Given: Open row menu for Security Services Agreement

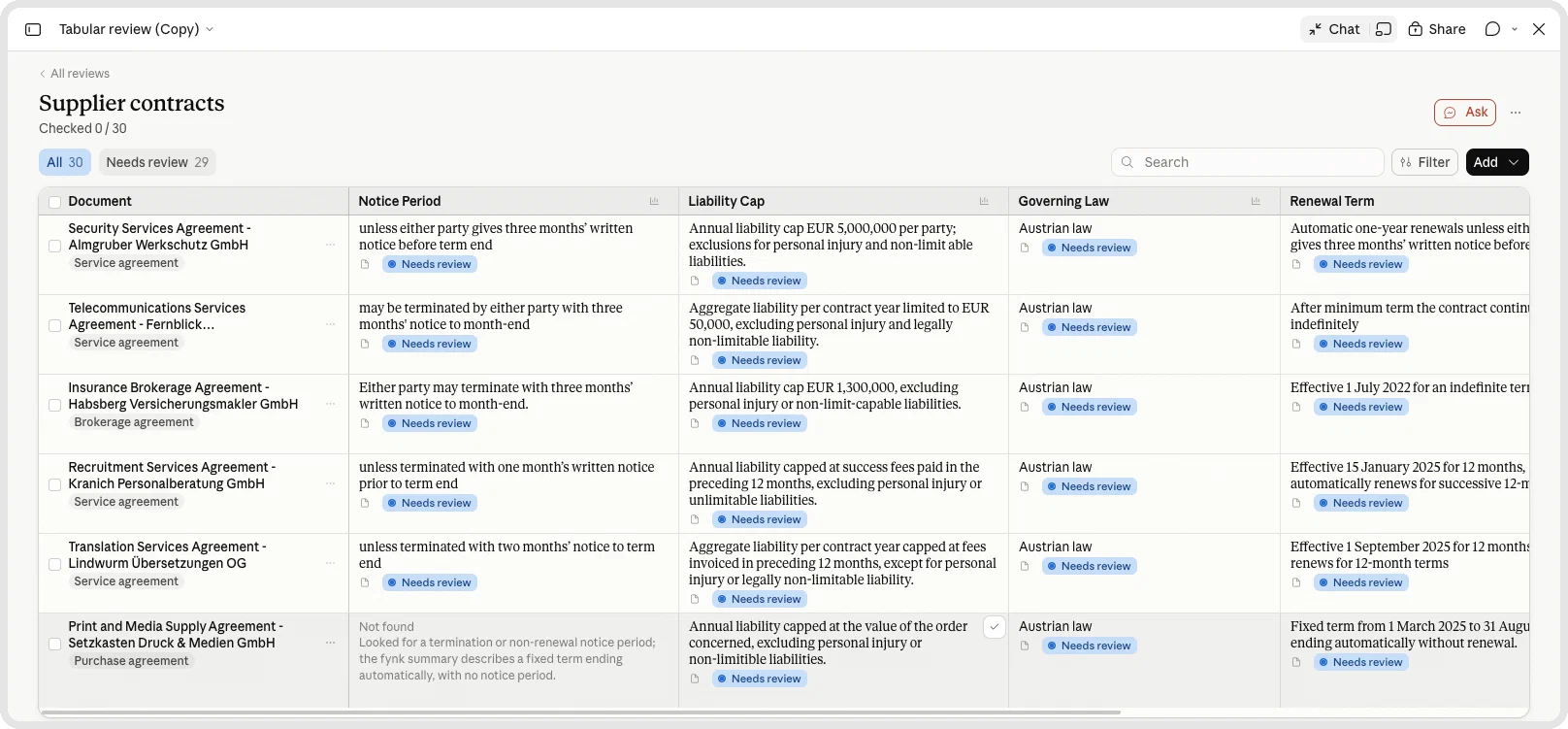Looking at the screenshot, I should click(330, 245).
